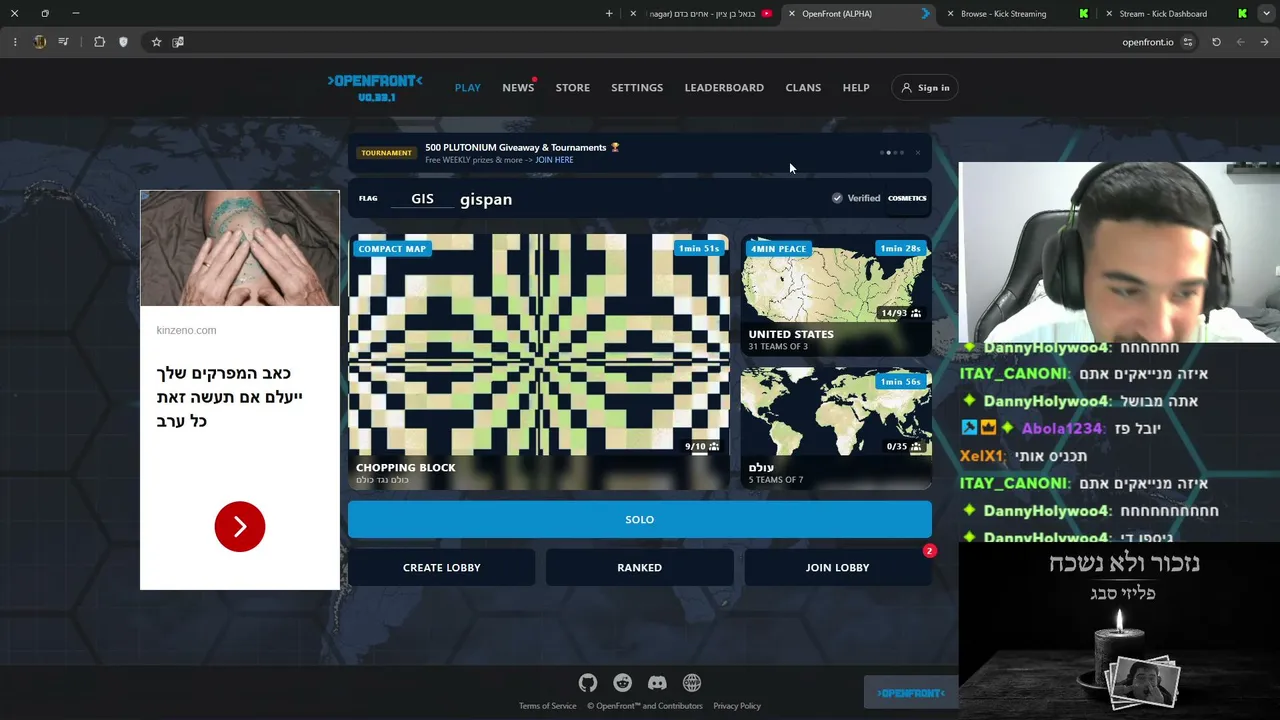
Task: Open the site settings icon beside openfront.io
Action: click(x=1188, y=42)
